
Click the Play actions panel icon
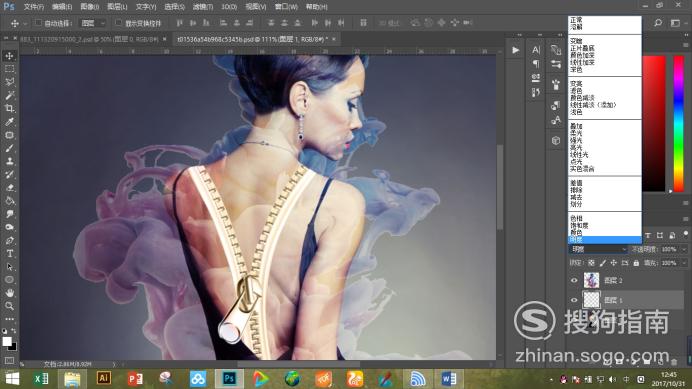515,50
